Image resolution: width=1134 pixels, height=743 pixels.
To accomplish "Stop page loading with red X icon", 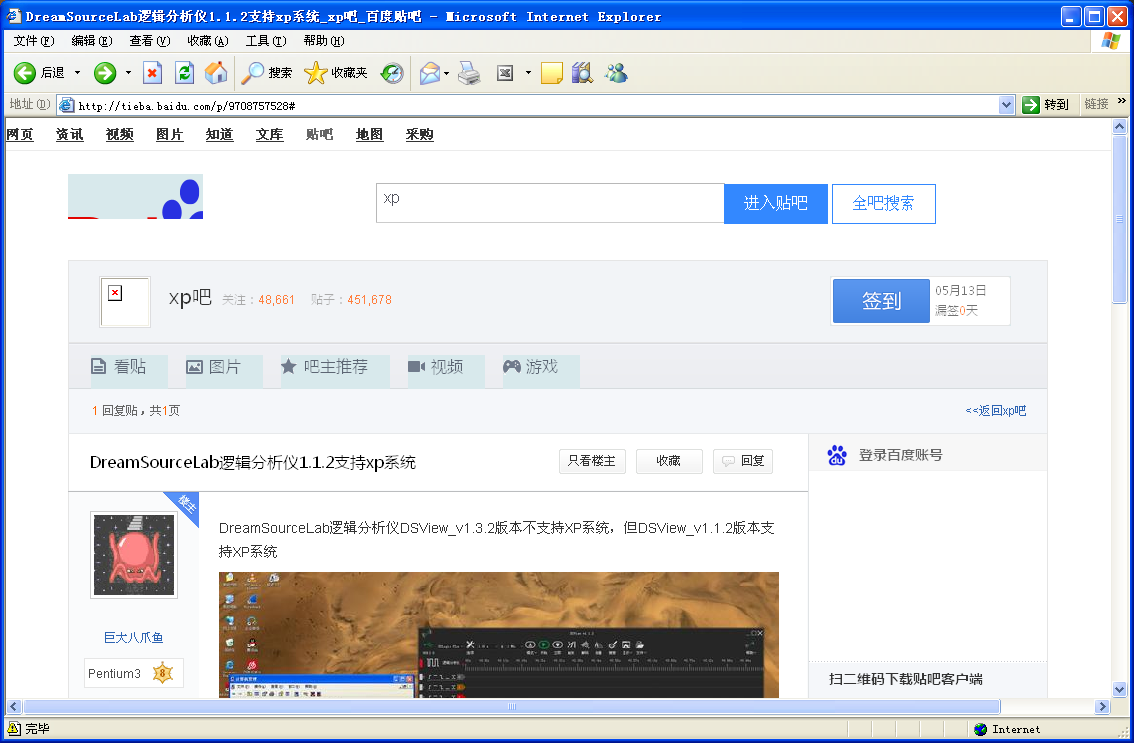I will pyautogui.click(x=152, y=72).
